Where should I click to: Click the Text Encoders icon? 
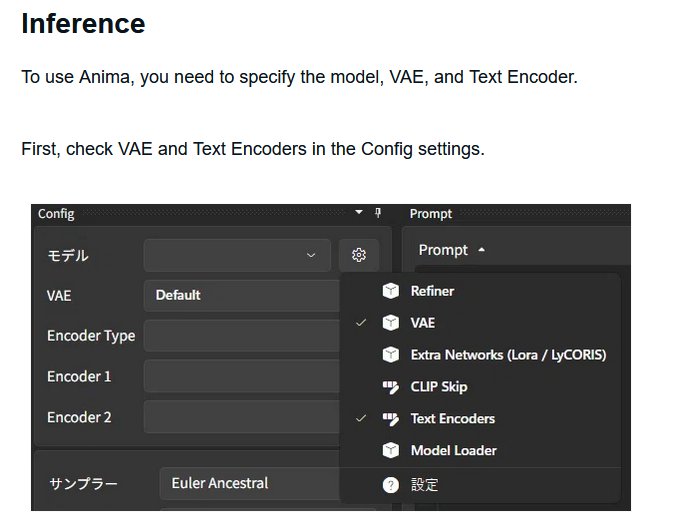click(x=391, y=419)
